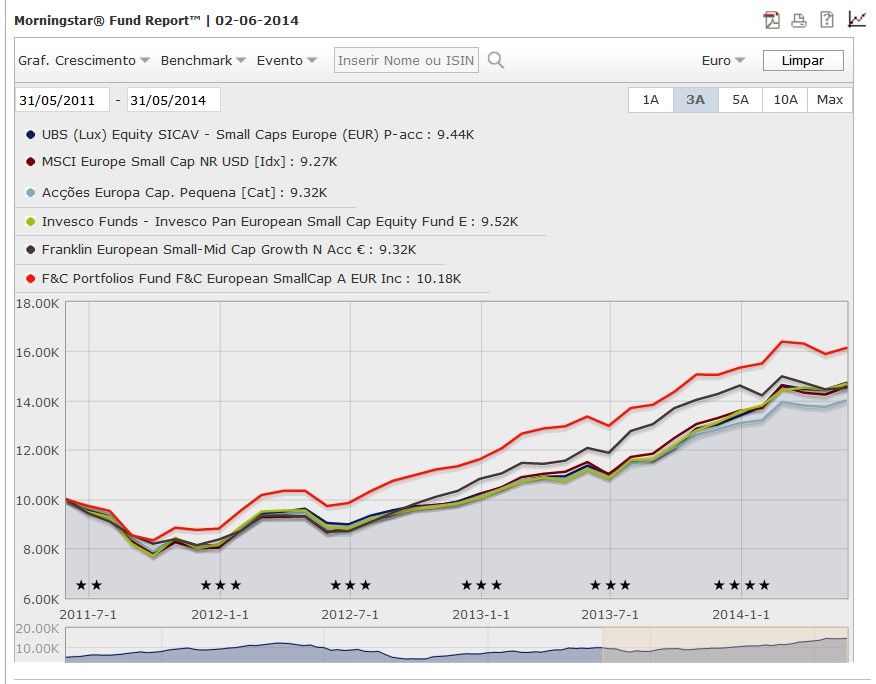
Task: Export report as PDF icon
Action: [772, 20]
